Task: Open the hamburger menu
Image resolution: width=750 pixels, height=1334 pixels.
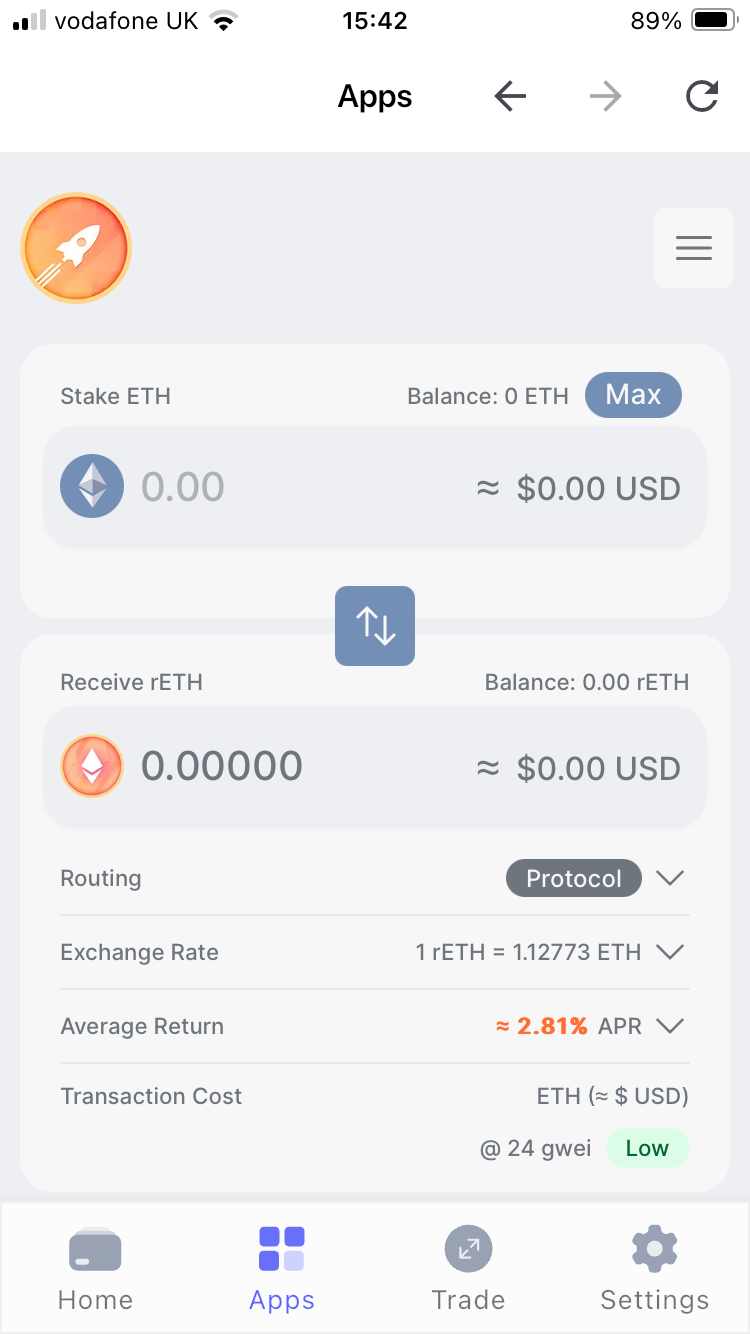Action: 693,248
